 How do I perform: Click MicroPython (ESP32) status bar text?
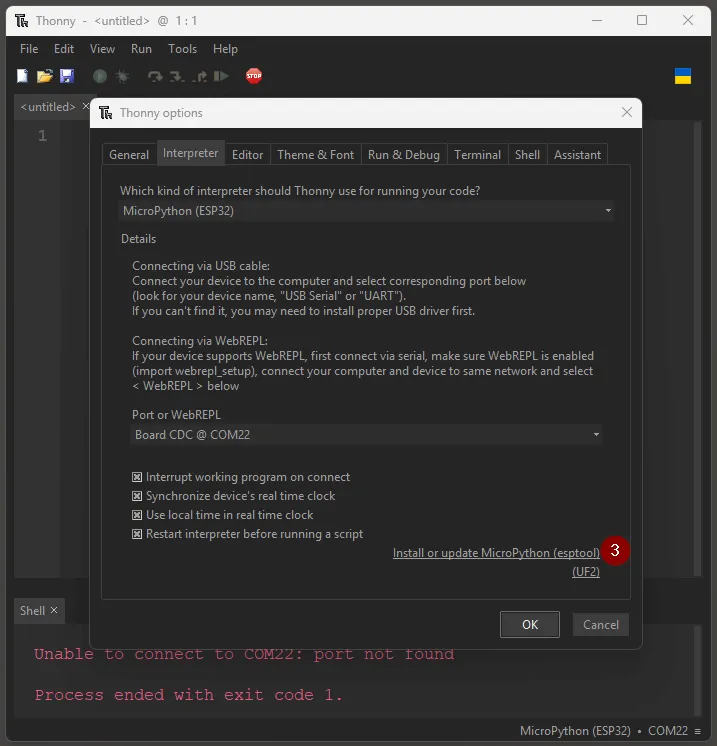pyautogui.click(x=575, y=731)
